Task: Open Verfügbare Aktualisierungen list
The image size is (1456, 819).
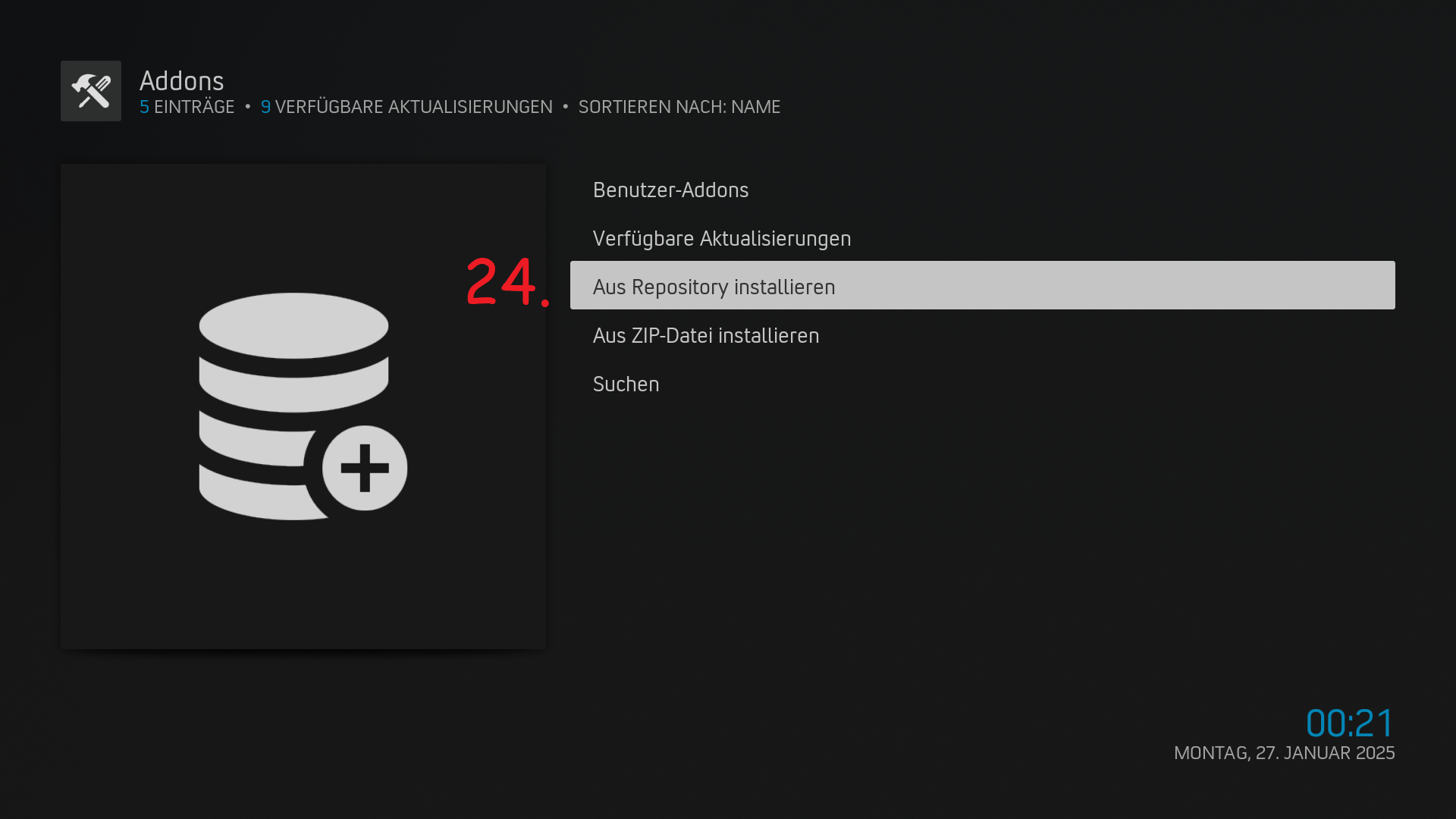Action: coord(983,238)
